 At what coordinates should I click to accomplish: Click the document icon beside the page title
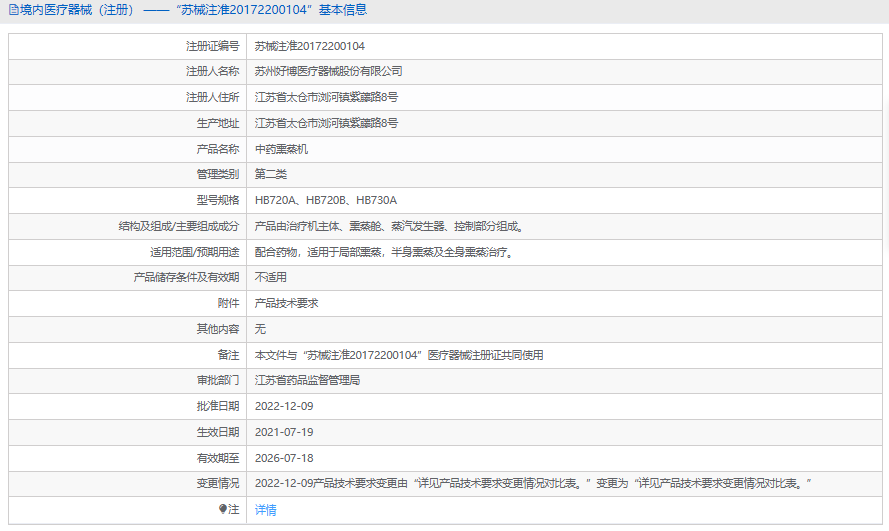pyautogui.click(x=13, y=10)
